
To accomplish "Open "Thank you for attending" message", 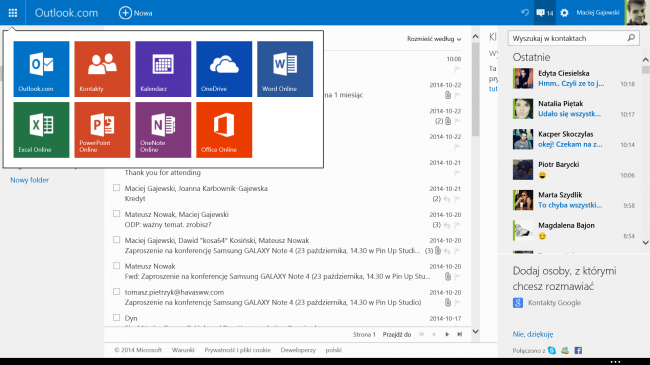I will (x=162, y=173).
